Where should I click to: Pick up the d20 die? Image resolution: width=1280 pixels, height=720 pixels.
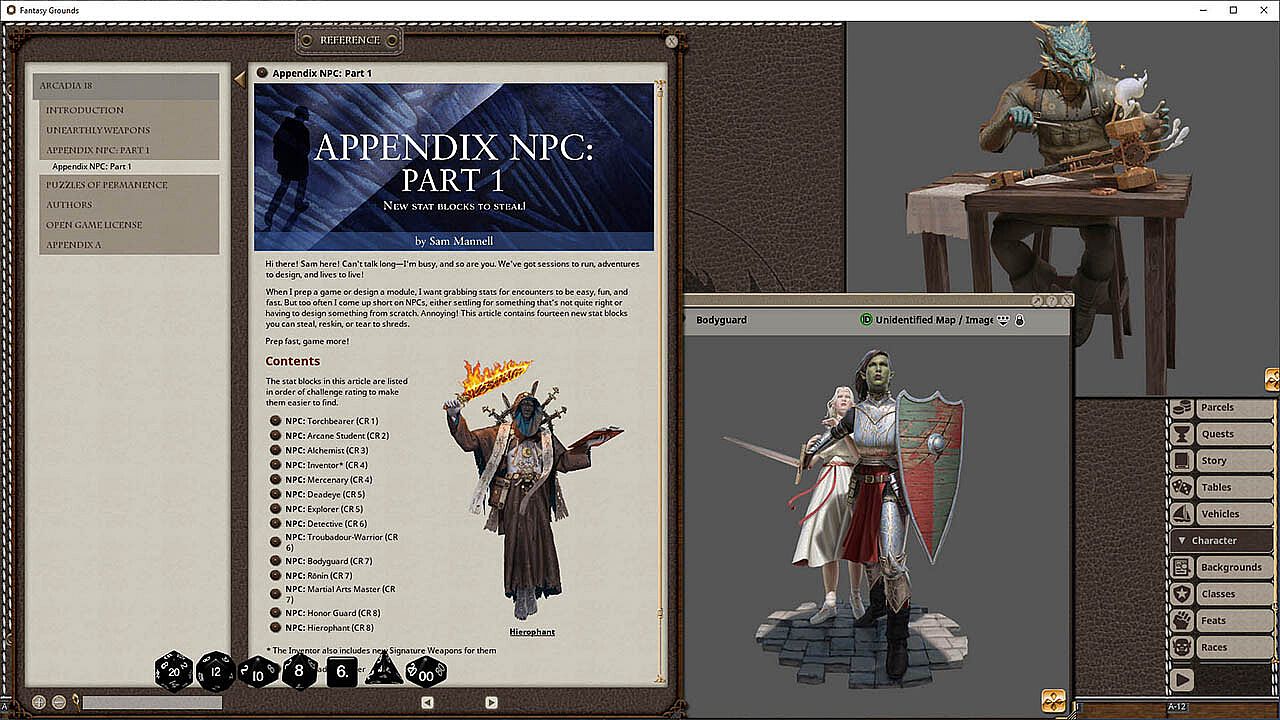point(174,671)
